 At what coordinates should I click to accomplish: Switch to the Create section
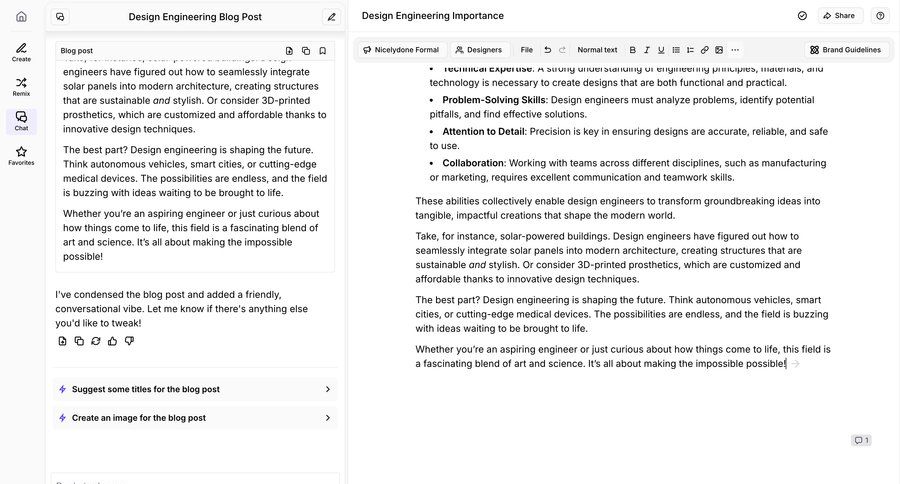tap(21, 52)
